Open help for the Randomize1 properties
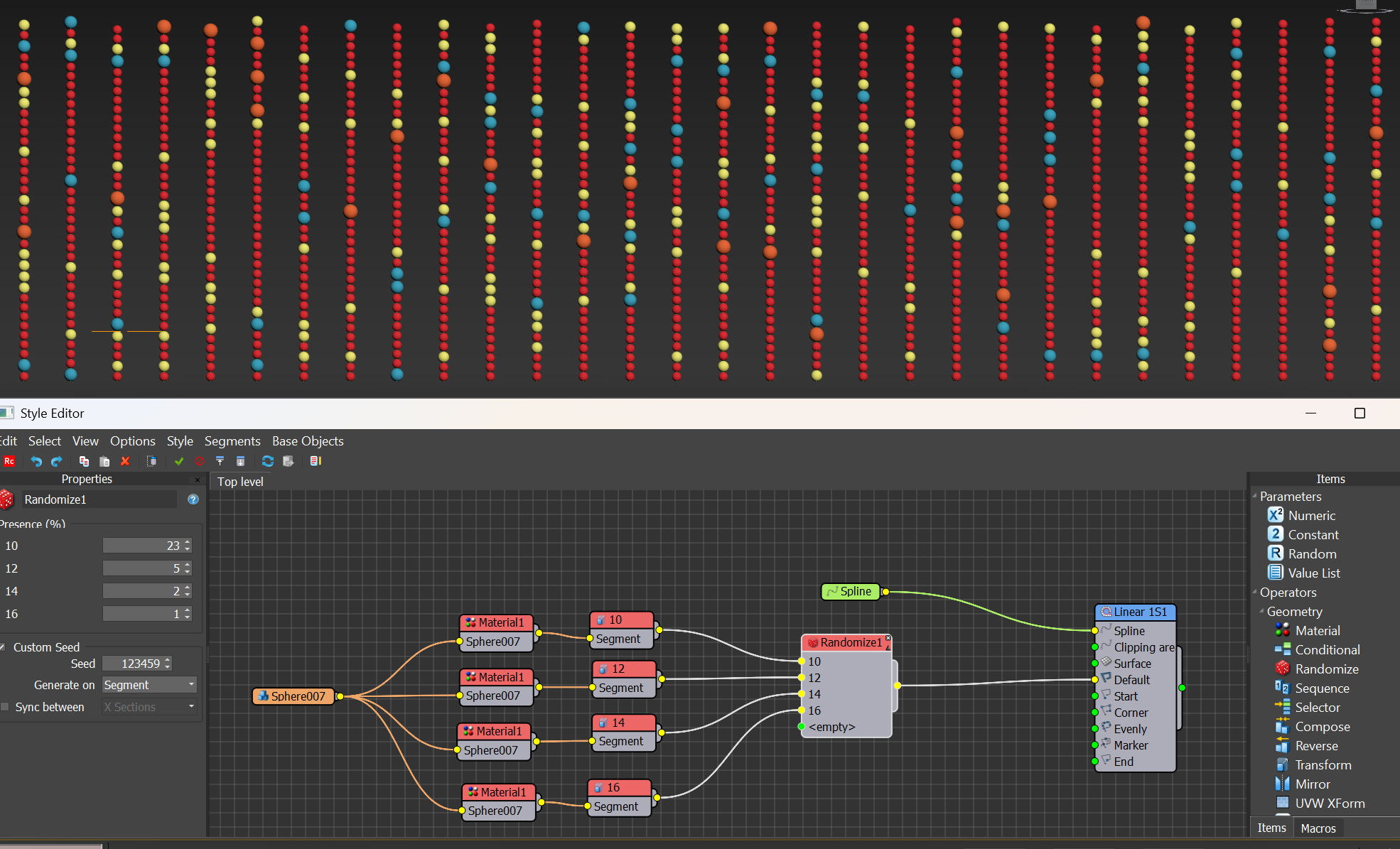The image size is (1400, 849). point(193,499)
